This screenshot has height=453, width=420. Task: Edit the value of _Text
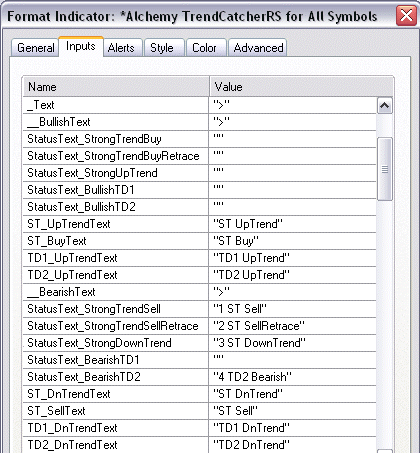[293, 105]
